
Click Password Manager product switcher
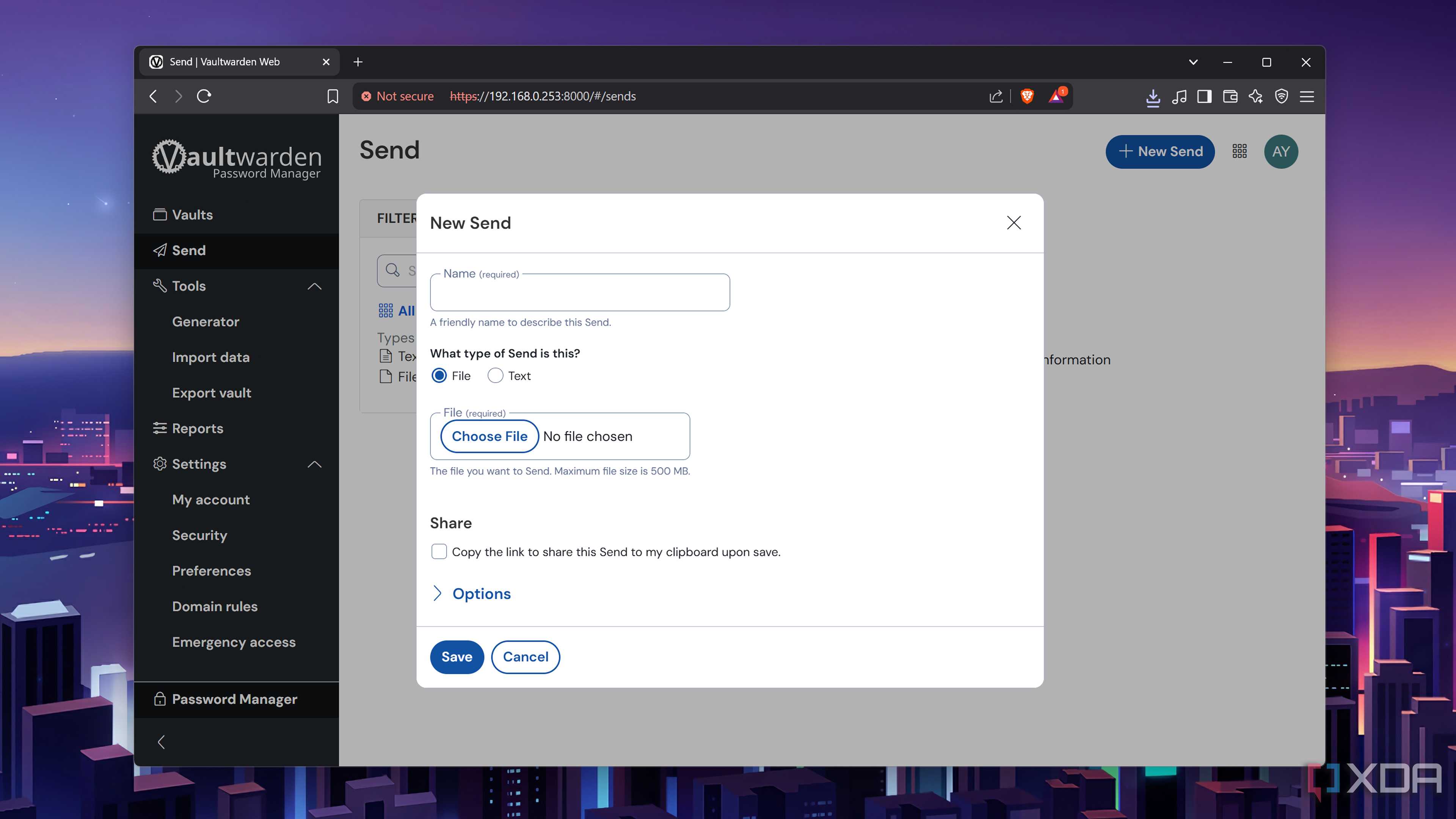[x=236, y=700]
